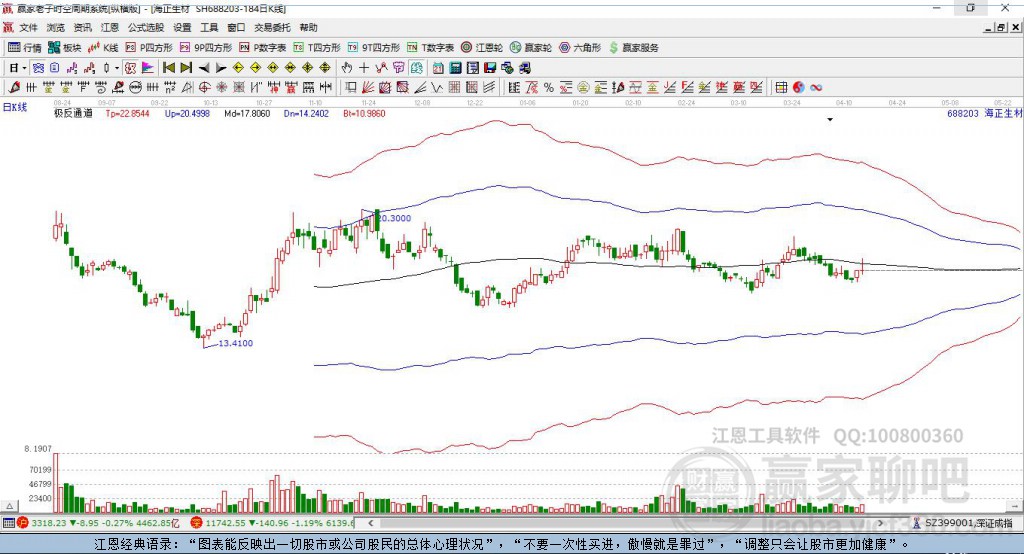Viewport: 1024px width, 554px height.
Task: Toggle the crosshair cursor tool
Action: tap(364, 68)
